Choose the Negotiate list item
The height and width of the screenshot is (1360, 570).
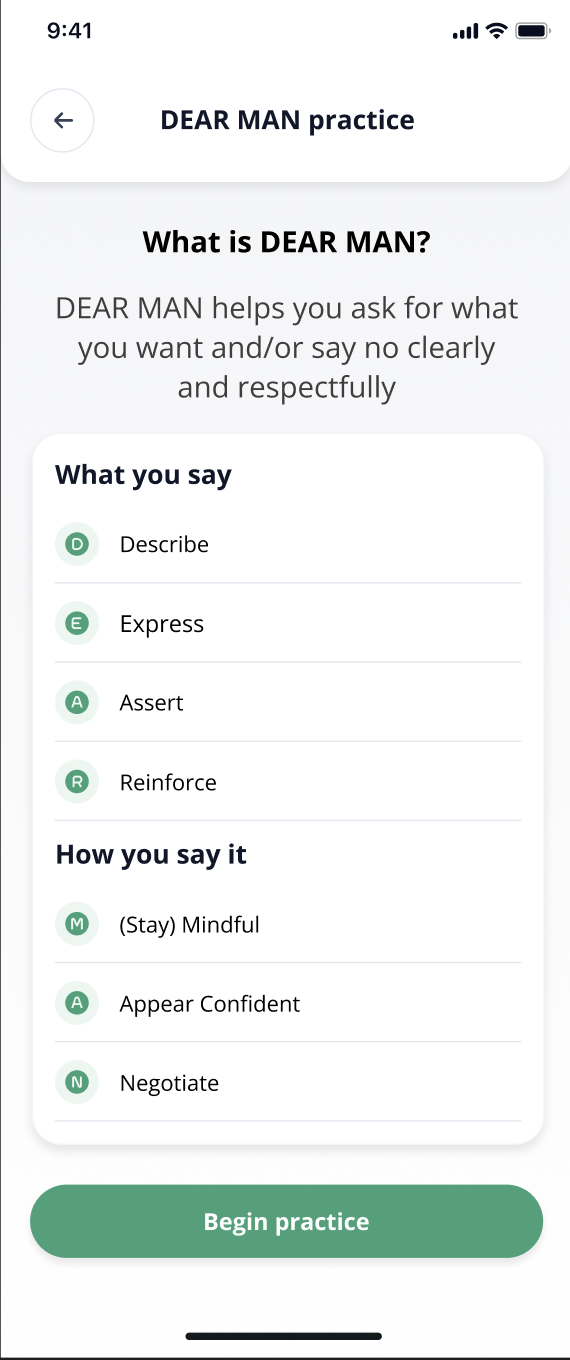pyautogui.click(x=288, y=1082)
